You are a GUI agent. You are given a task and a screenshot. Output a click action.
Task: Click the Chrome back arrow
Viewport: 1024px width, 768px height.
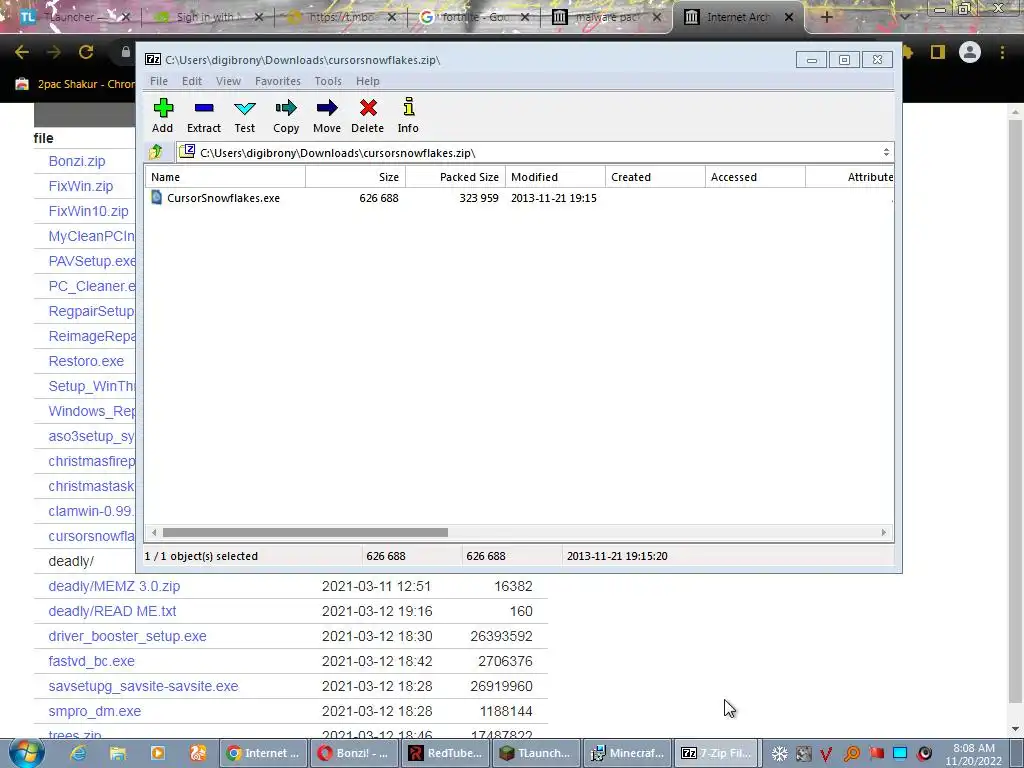click(x=22, y=52)
